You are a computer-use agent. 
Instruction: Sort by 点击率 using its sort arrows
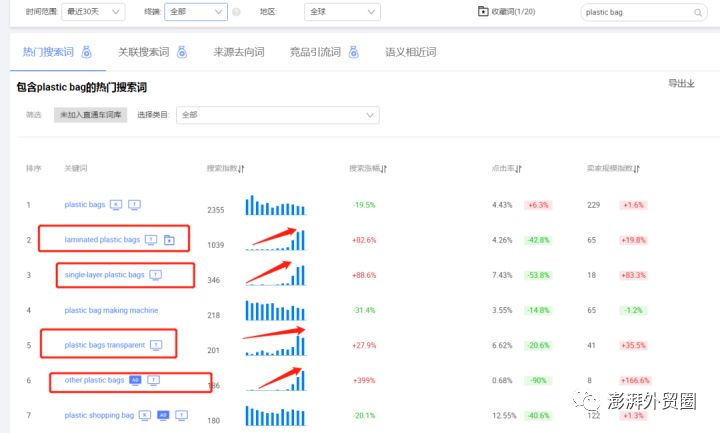click(x=518, y=169)
